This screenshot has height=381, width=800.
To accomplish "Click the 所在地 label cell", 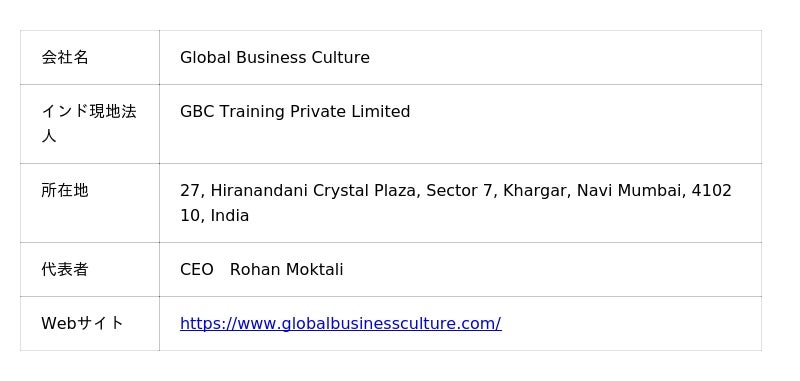I will pos(90,203).
